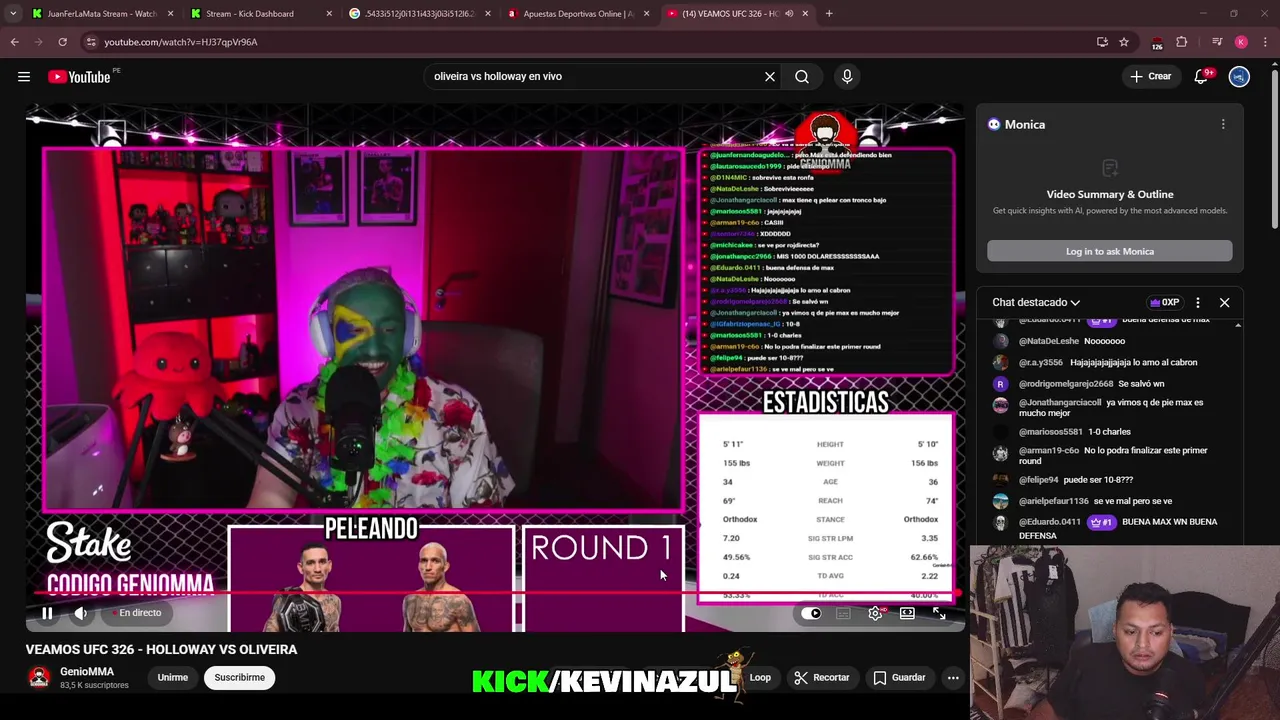1280x720 pixels.
Task: Open a new browser tab
Action: 829,14
